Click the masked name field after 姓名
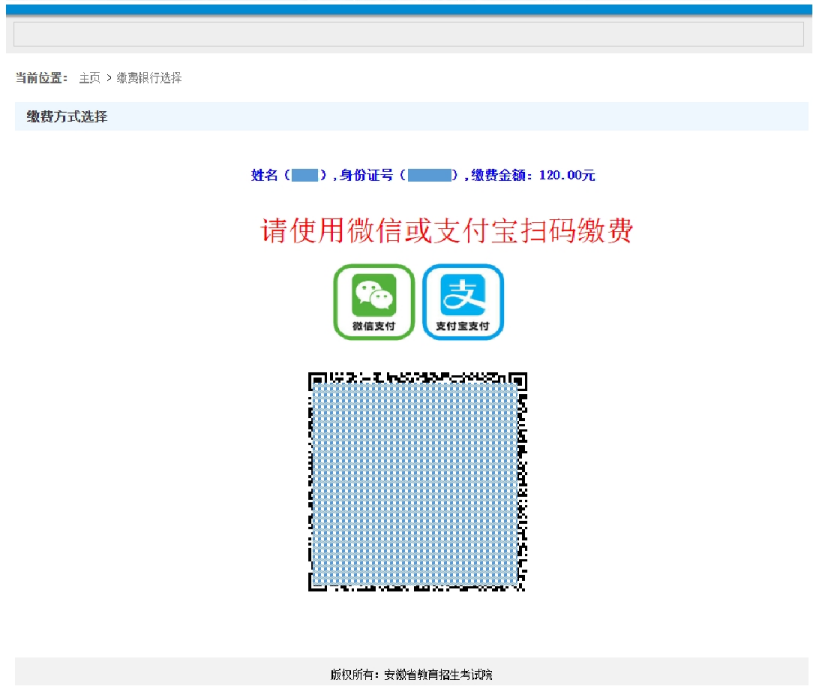Screen dimensions: 813x686 (x=305, y=175)
